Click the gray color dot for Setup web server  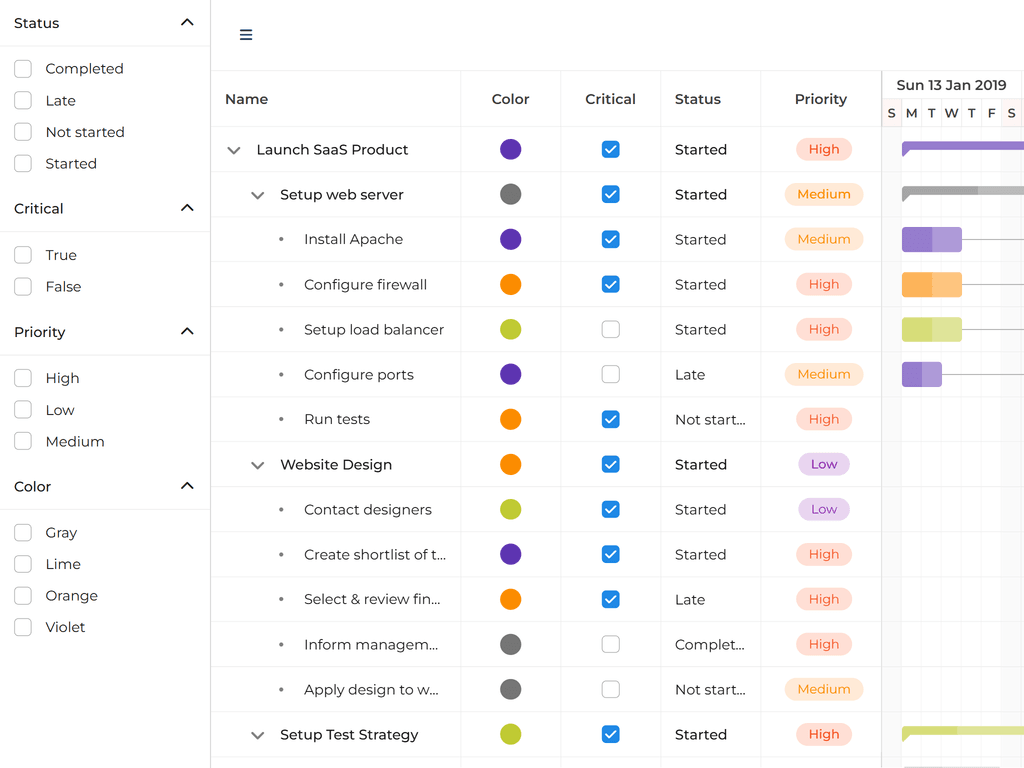tap(510, 194)
